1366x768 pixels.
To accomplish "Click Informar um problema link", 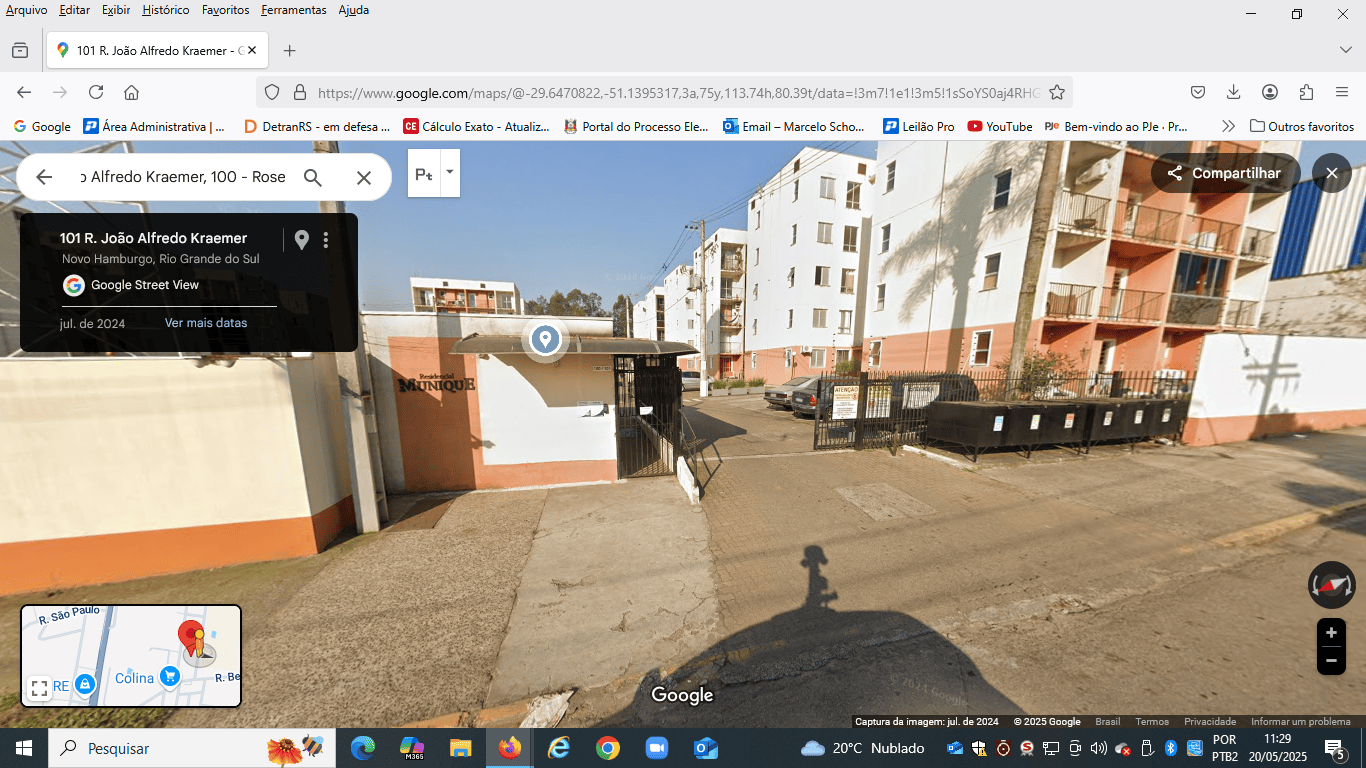I will tap(1301, 722).
